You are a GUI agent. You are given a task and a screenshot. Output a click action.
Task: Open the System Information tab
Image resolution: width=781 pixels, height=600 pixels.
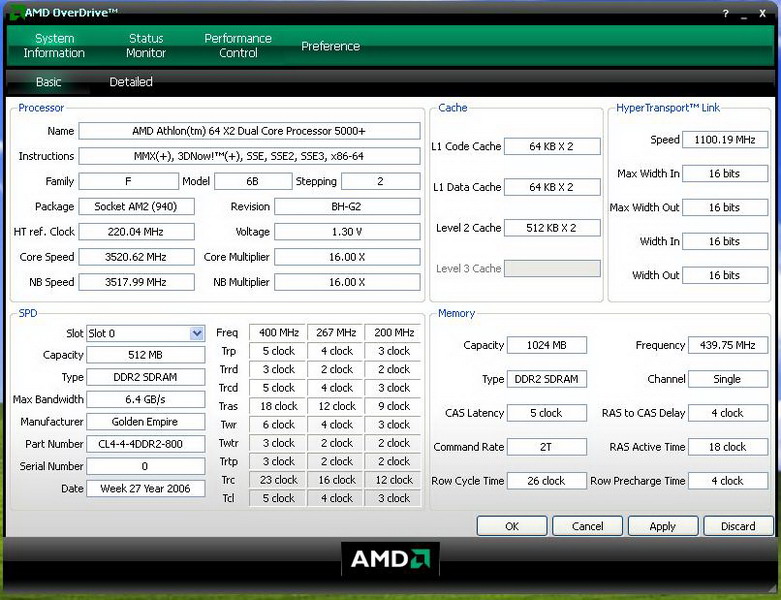coord(54,46)
